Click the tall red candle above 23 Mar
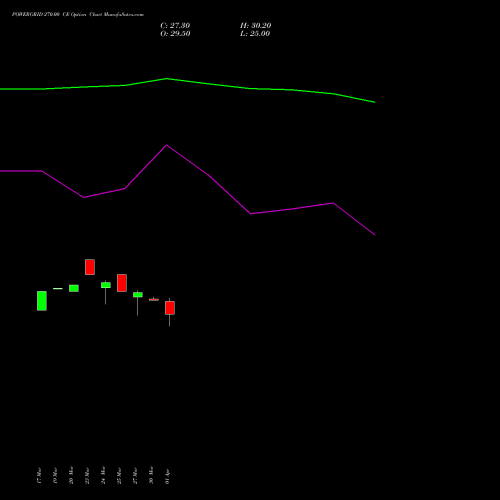500x500 pixels. (90, 267)
